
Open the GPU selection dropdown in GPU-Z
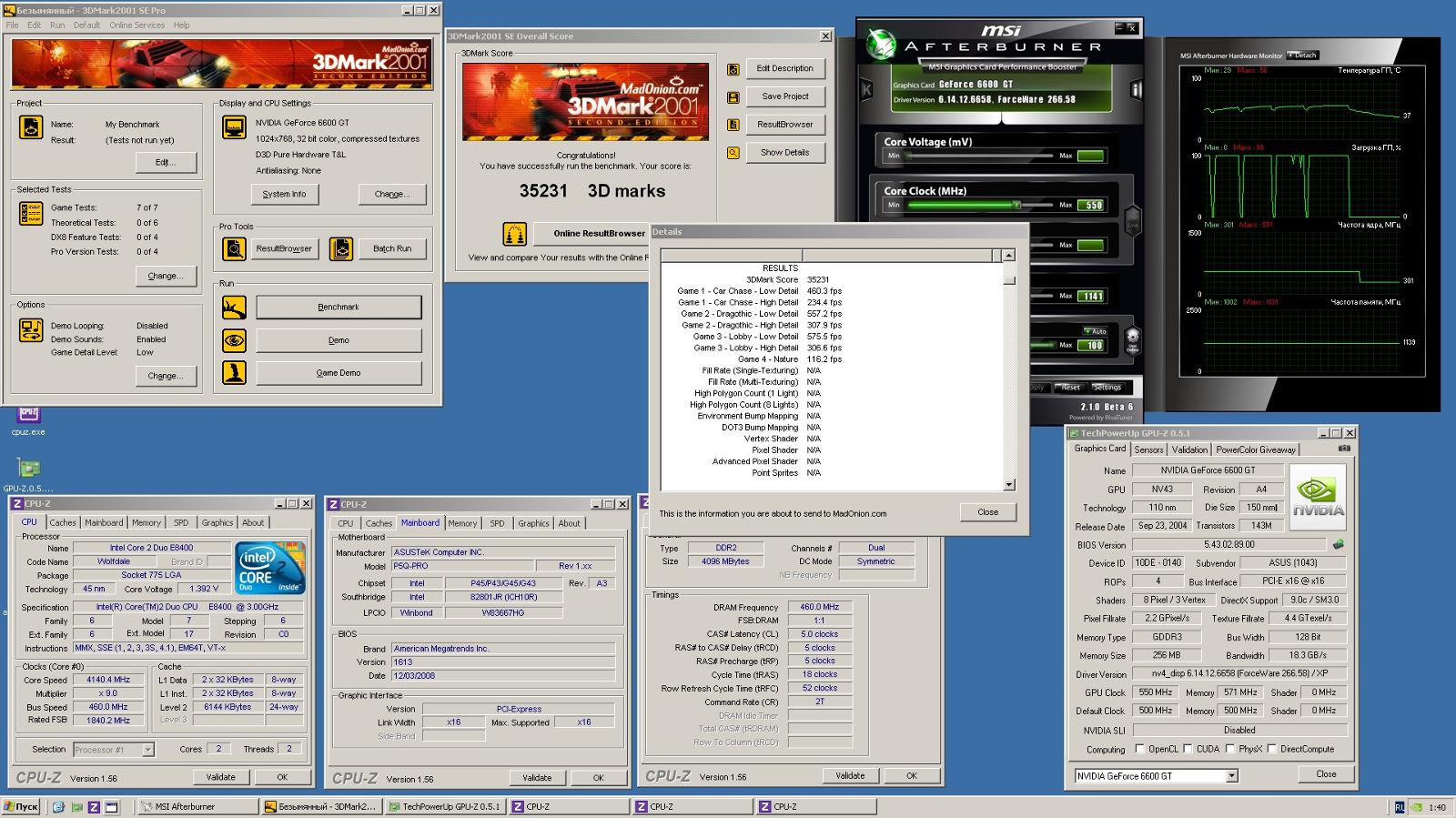(1231, 776)
